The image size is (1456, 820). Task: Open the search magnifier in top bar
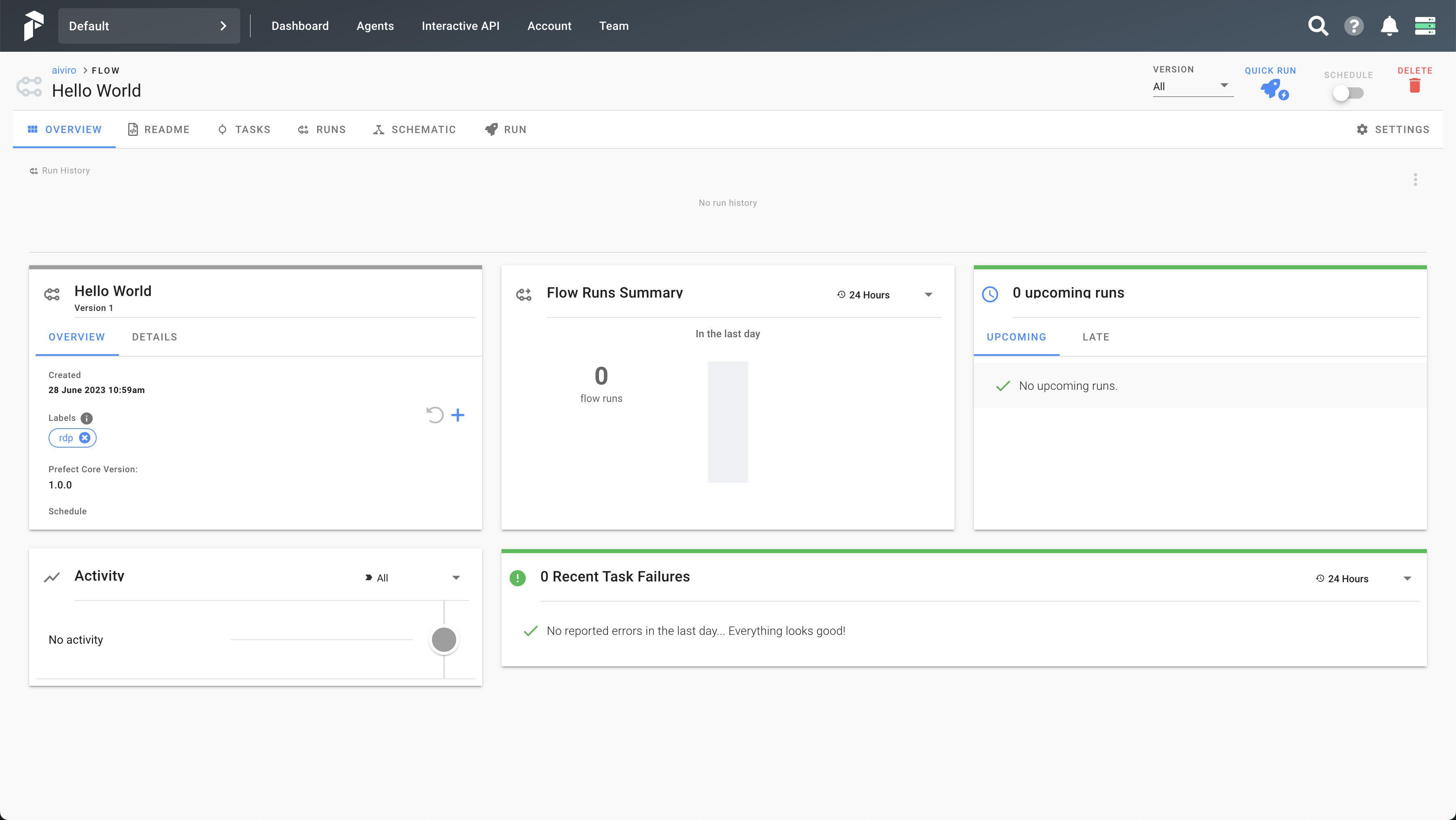(x=1318, y=26)
